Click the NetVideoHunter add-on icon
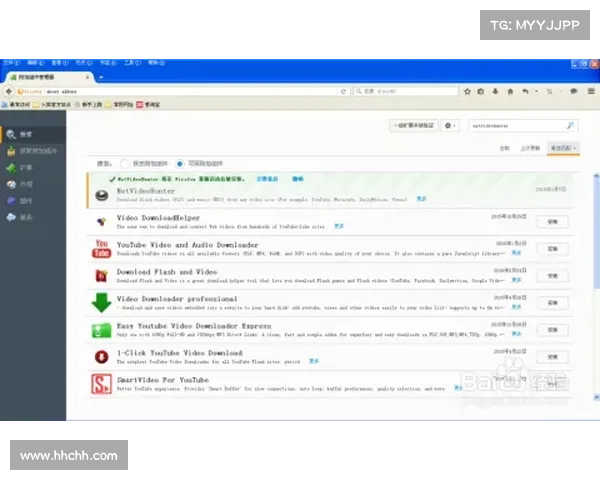Image resolution: width=600 pixels, height=480 pixels. (x=101, y=193)
